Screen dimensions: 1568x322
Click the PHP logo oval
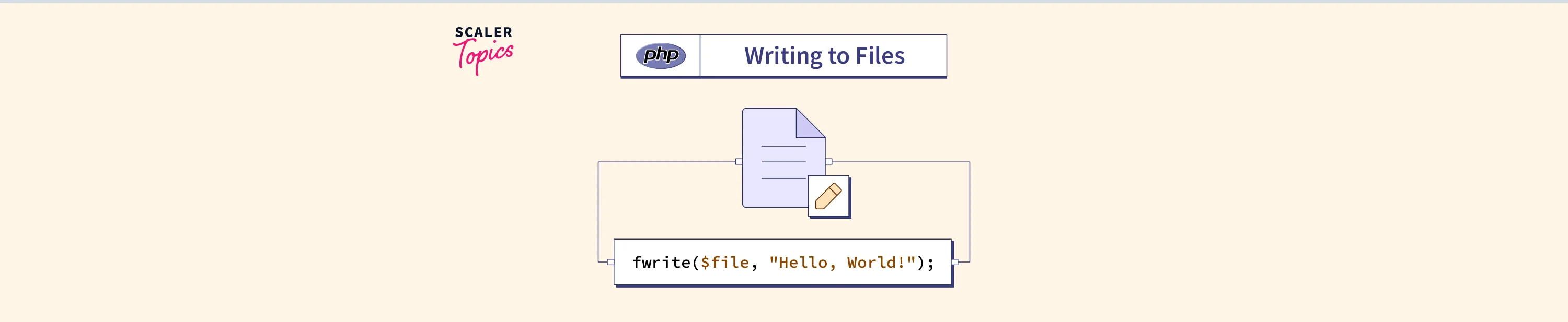point(661,56)
